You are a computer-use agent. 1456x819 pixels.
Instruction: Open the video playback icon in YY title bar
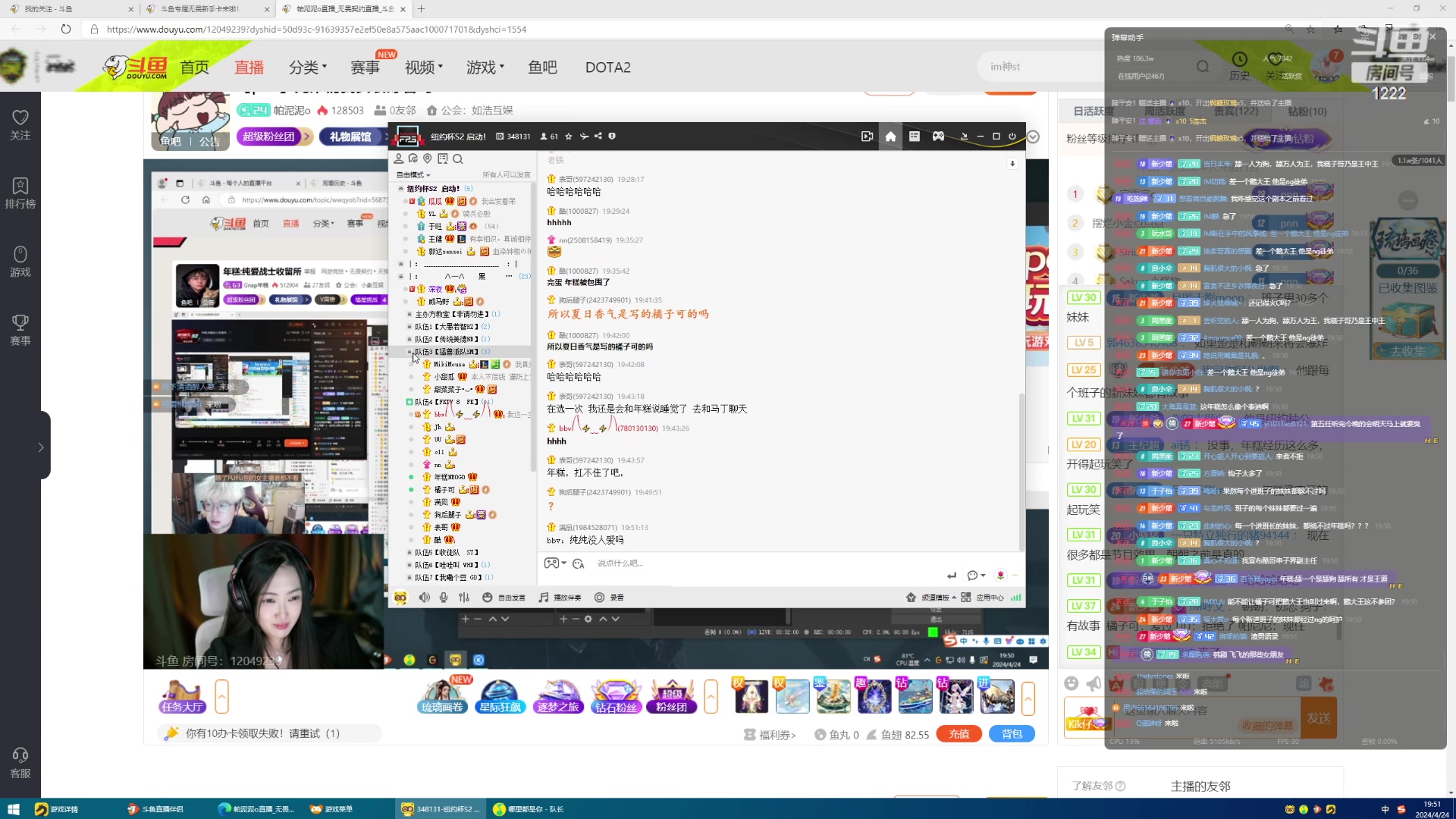coord(867,136)
